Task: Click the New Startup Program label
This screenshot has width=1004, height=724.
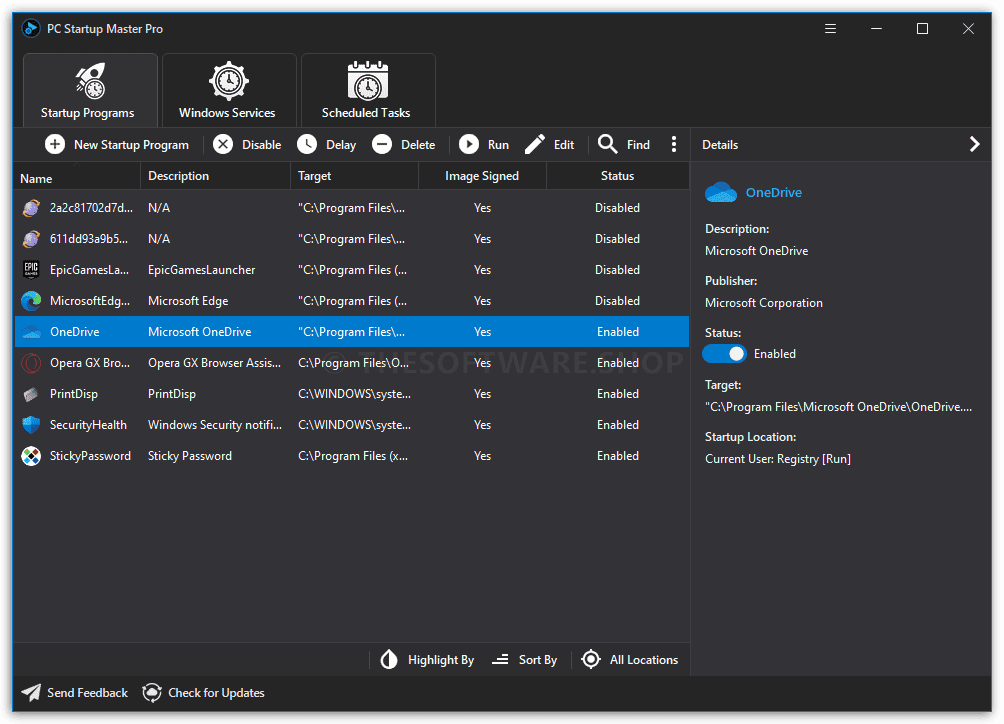Action: pyautogui.click(x=131, y=145)
